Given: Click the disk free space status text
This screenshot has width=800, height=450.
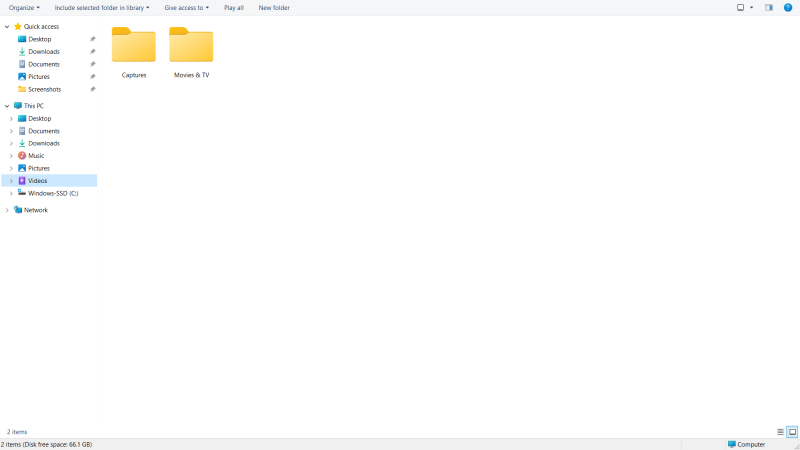Looking at the screenshot, I should (46, 444).
